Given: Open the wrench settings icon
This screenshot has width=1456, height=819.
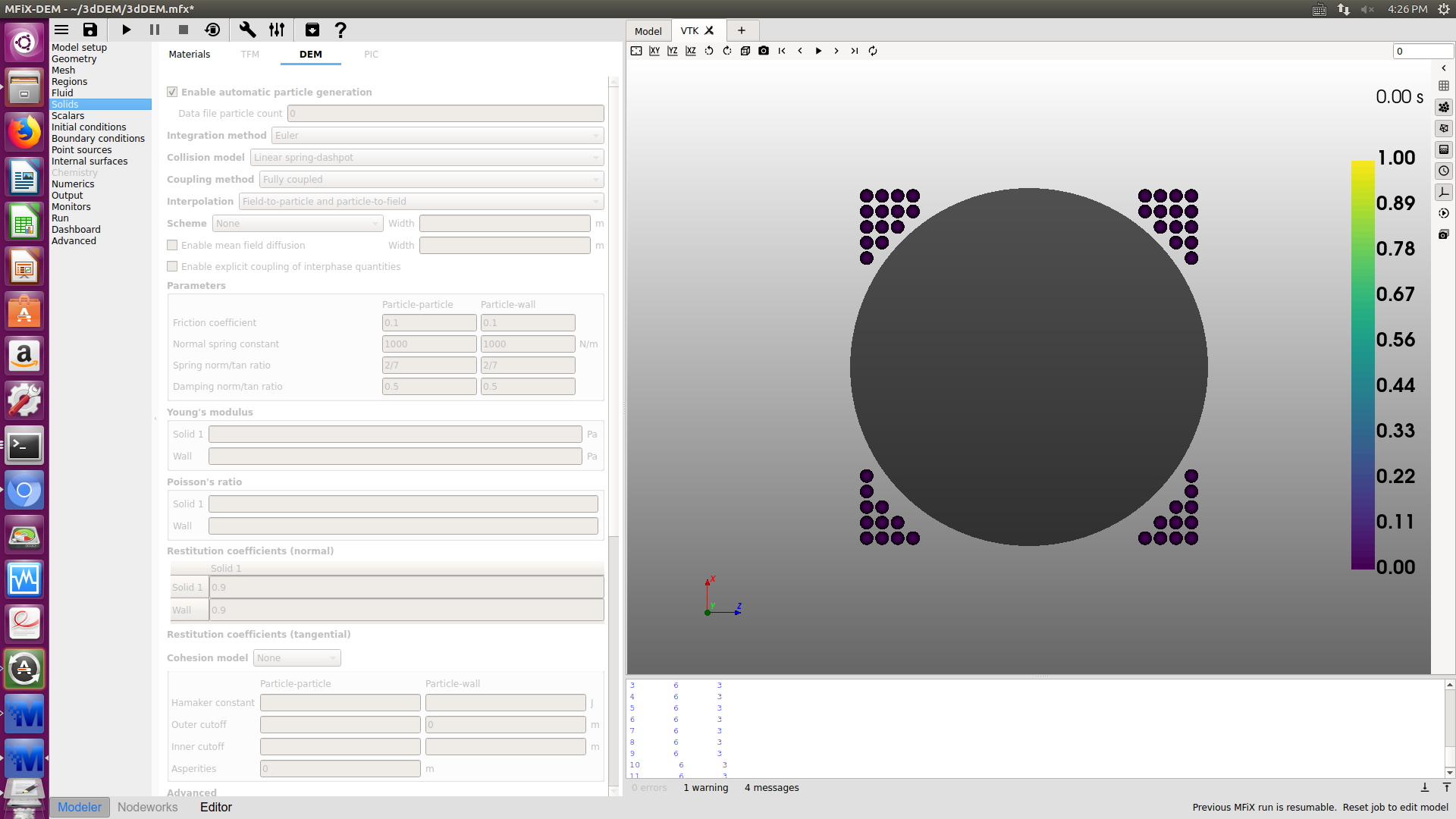Looking at the screenshot, I should [x=247, y=30].
